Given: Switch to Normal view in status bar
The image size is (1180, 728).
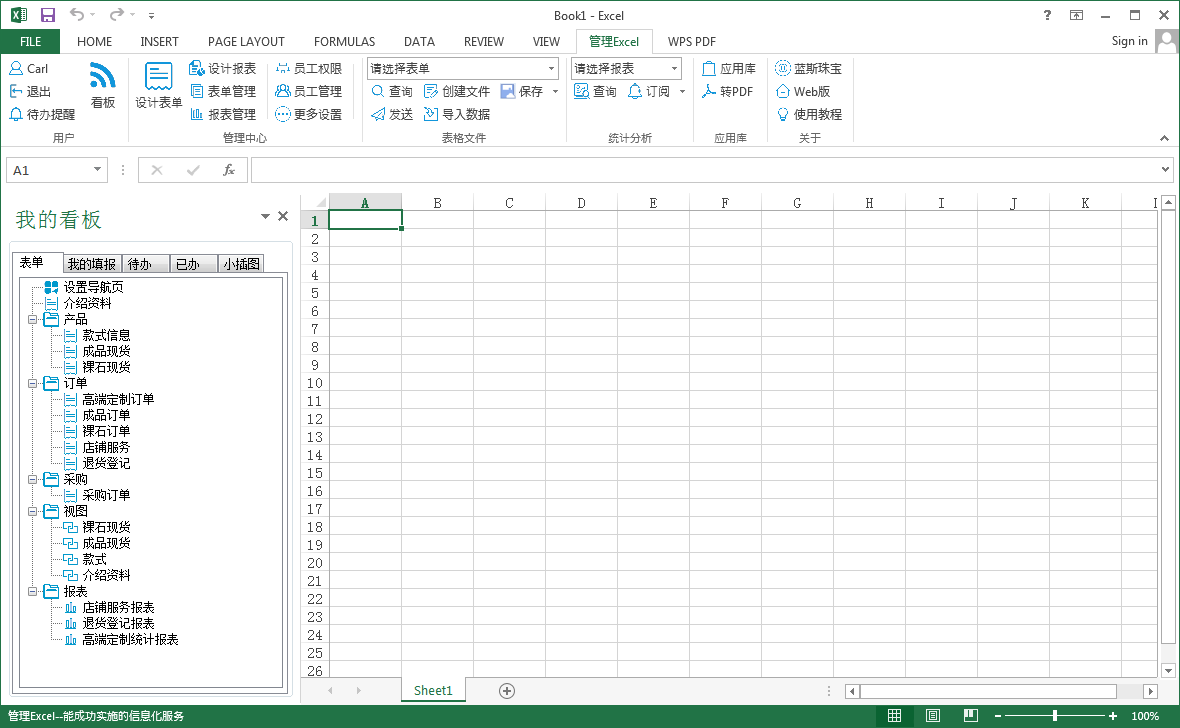Looking at the screenshot, I should [x=894, y=715].
